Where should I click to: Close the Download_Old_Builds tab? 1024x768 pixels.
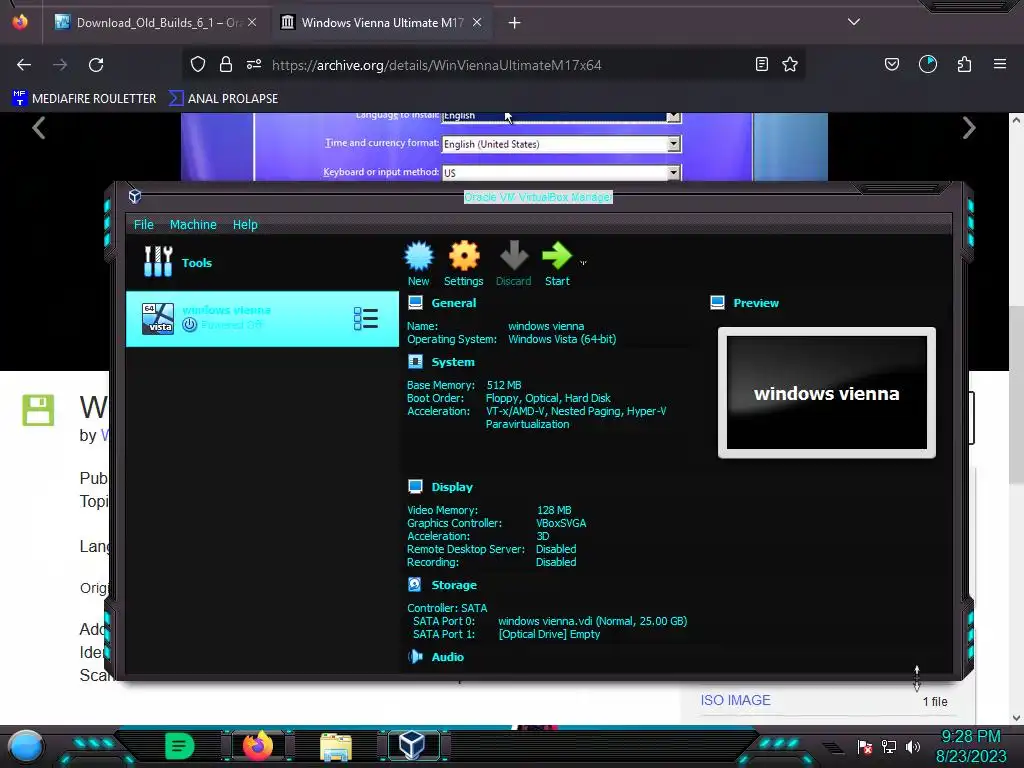coord(252,23)
